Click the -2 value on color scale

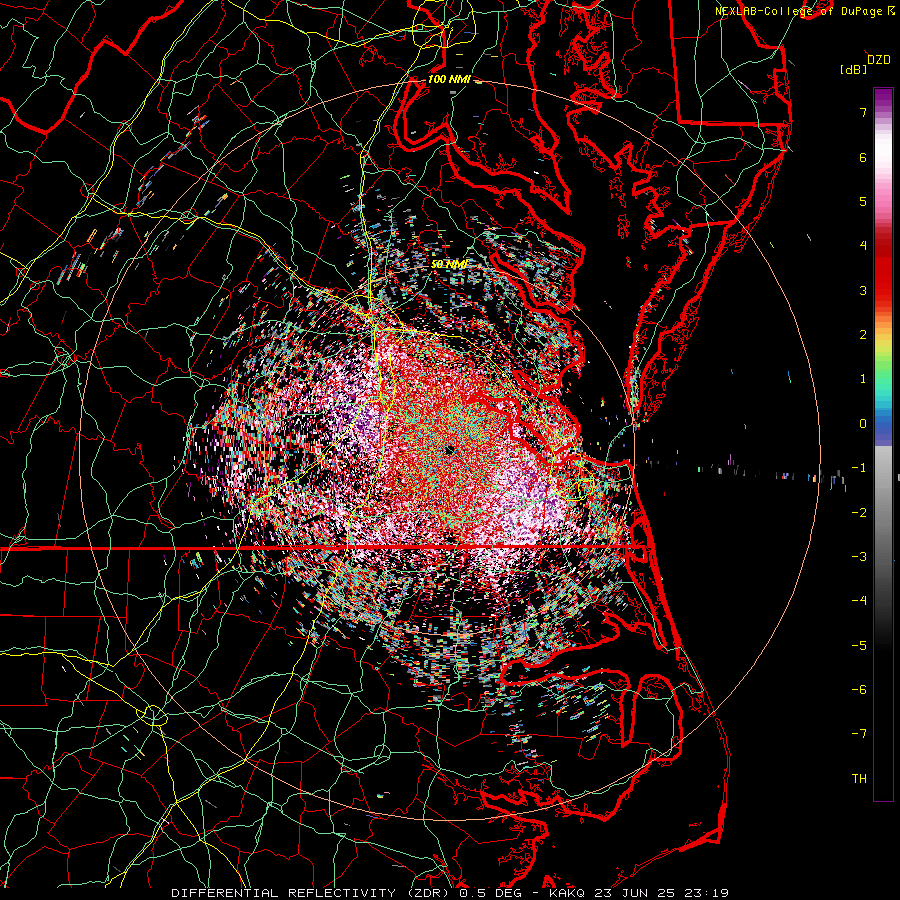859,512
